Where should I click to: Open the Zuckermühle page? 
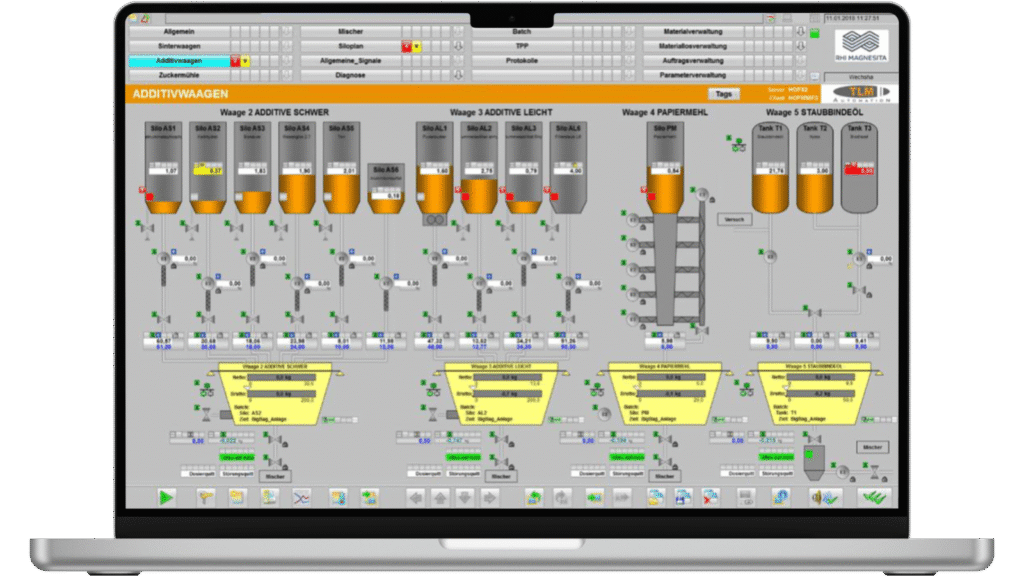click(x=179, y=75)
